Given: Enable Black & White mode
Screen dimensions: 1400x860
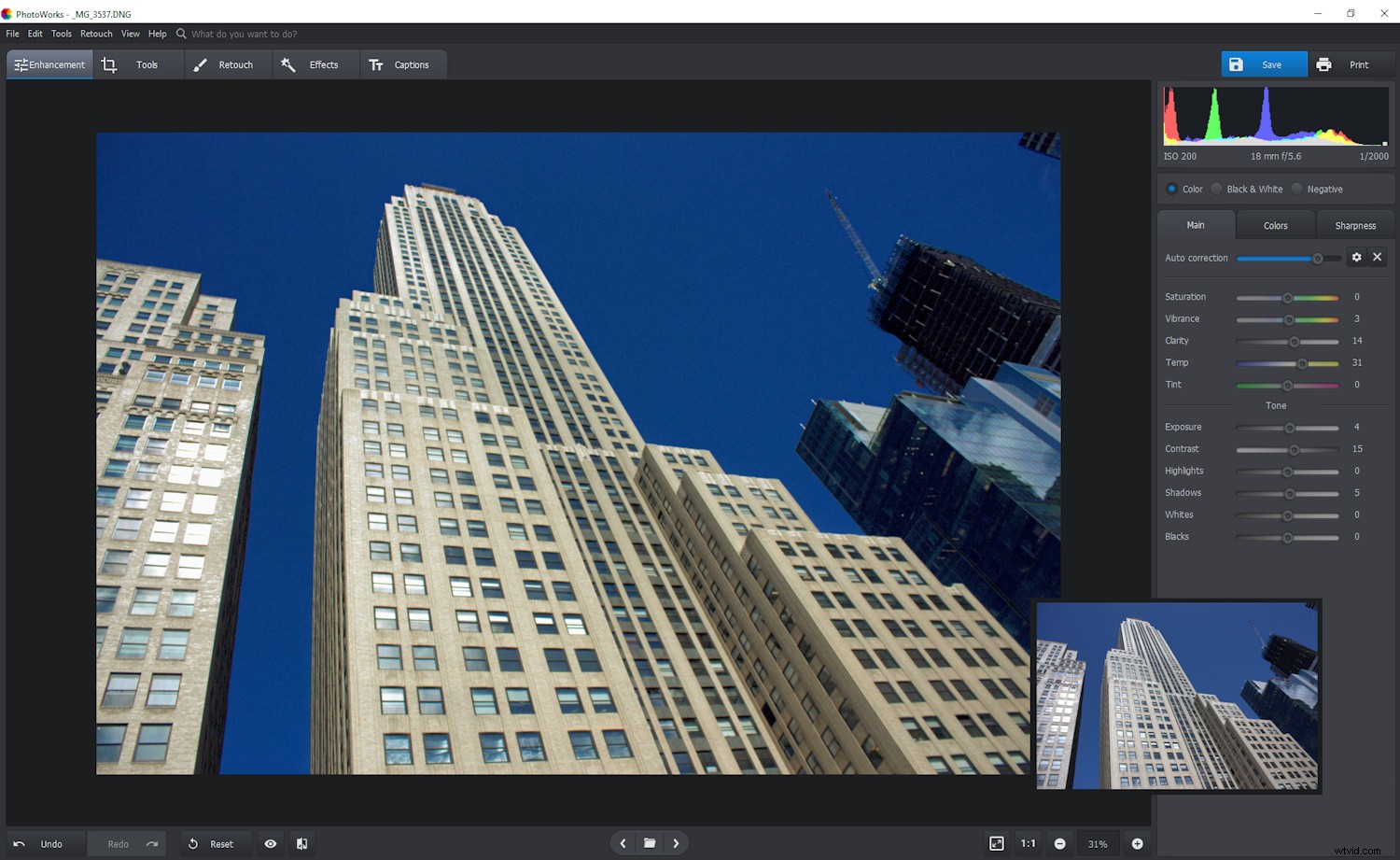Looking at the screenshot, I should coord(1217,189).
